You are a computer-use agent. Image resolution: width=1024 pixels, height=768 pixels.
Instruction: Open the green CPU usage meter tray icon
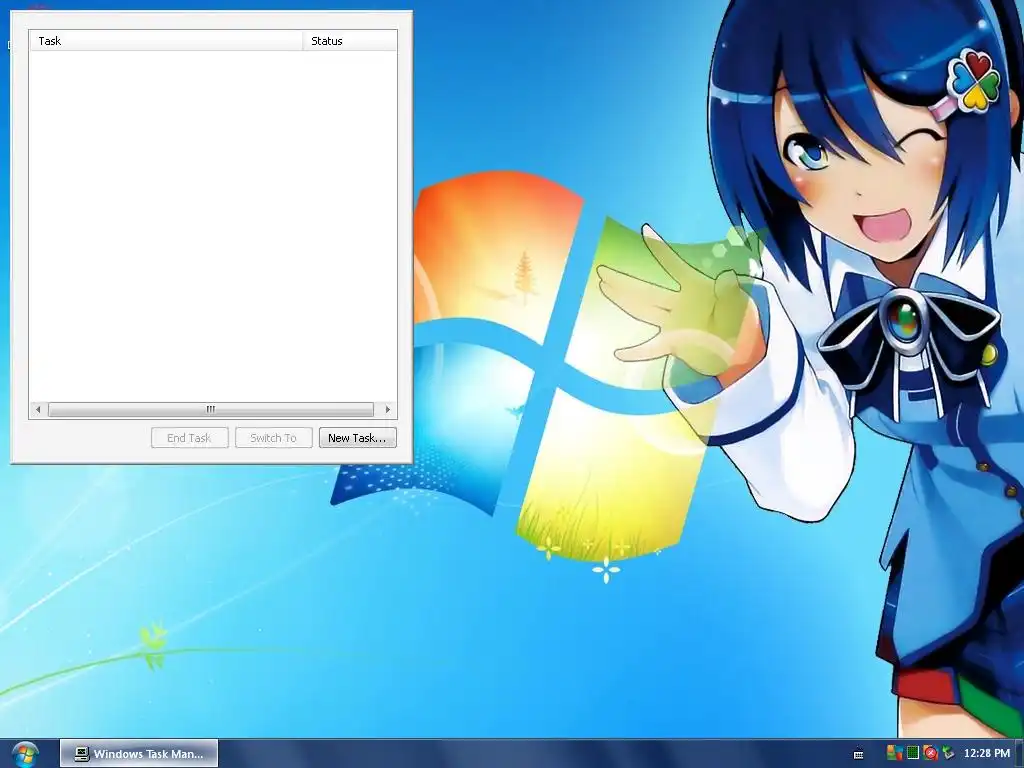point(912,753)
